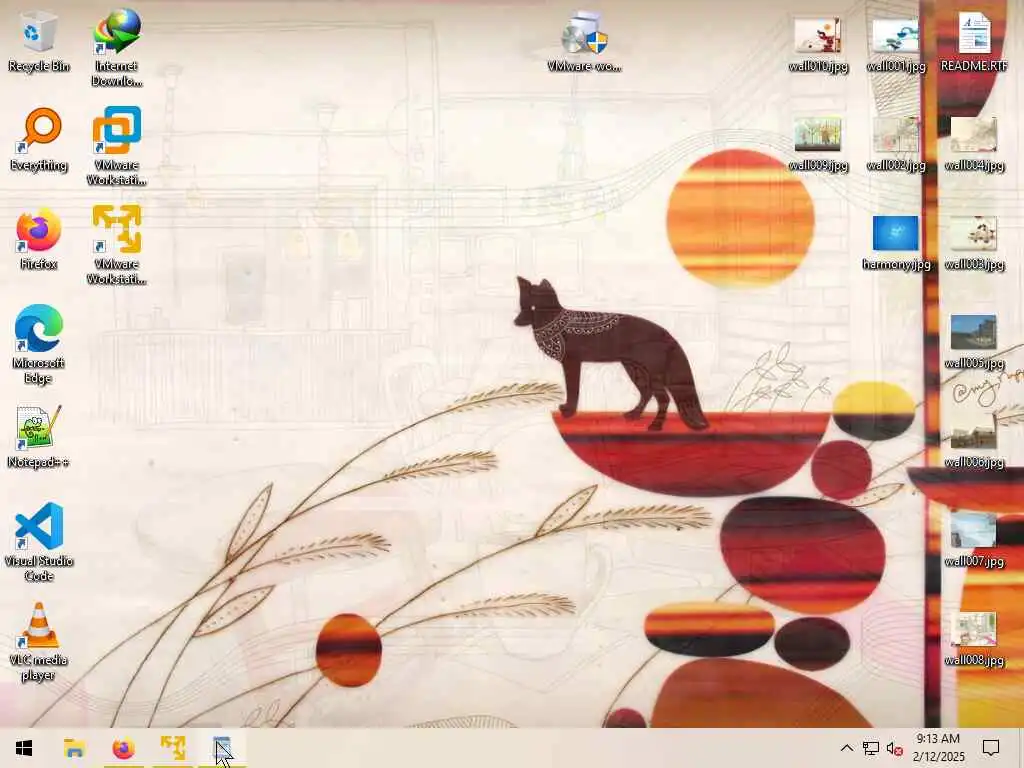1024x768 pixels.
Task: Open network status in system tray
Action: (871, 748)
